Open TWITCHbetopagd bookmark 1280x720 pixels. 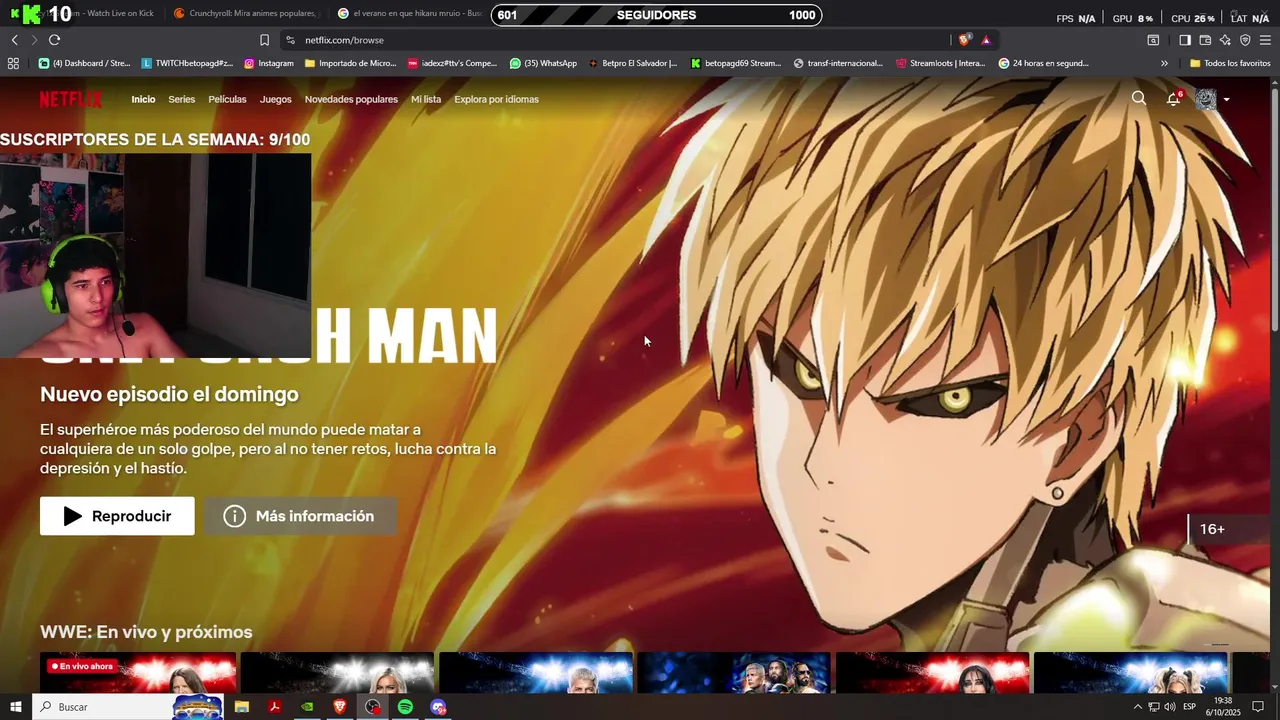187,63
